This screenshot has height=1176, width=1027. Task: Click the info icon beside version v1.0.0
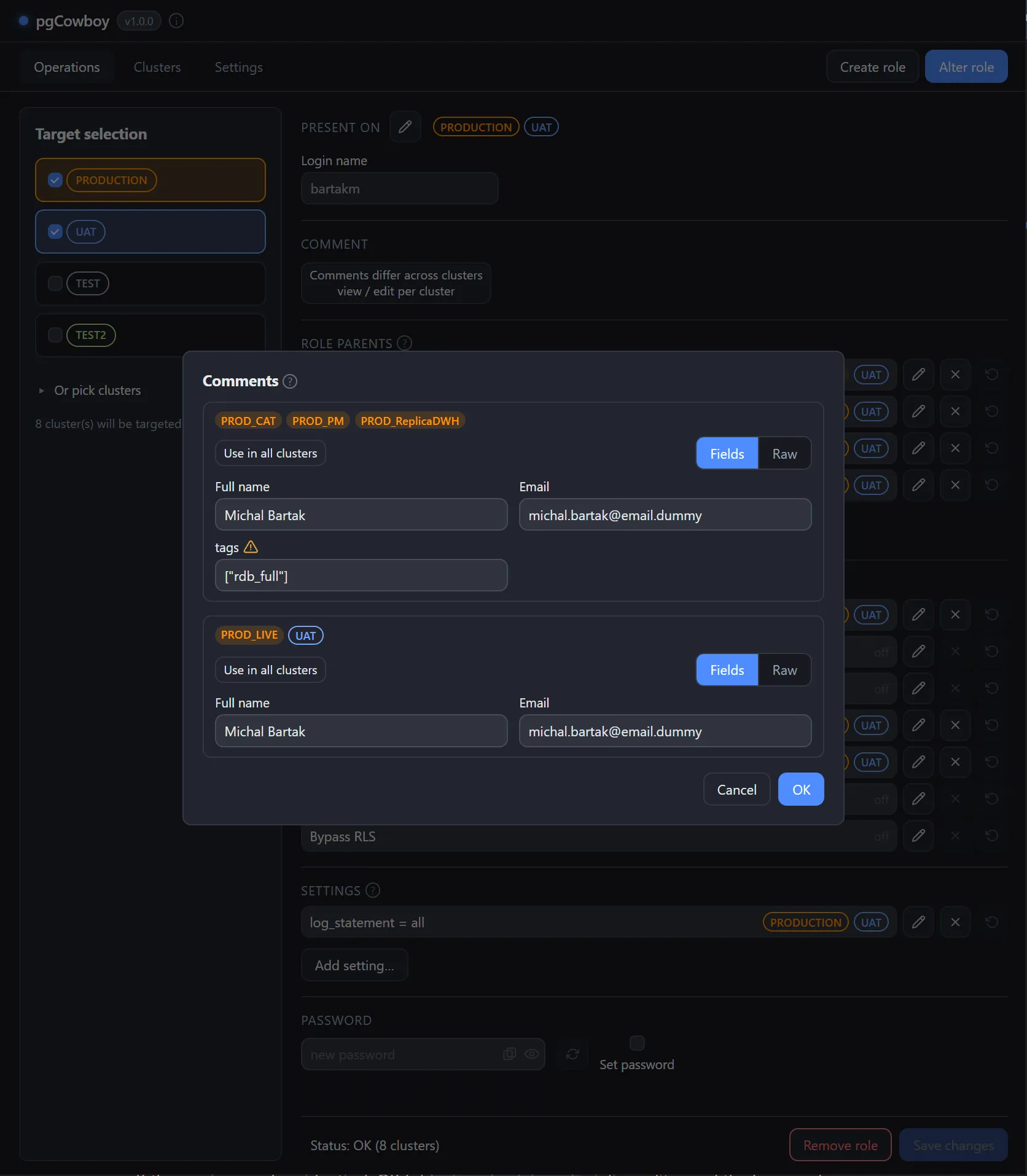point(176,21)
